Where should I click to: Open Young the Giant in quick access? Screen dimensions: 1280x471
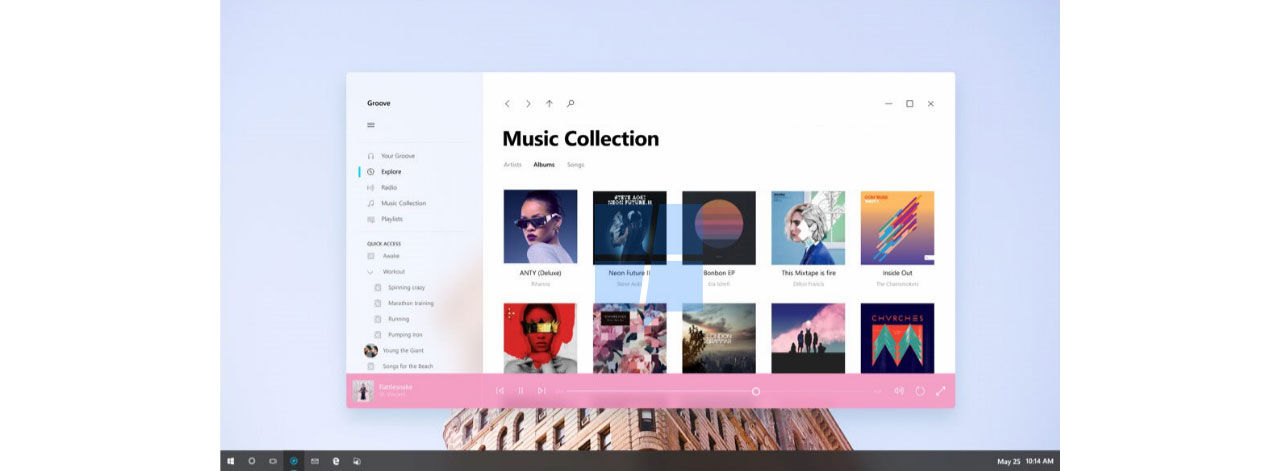point(403,351)
